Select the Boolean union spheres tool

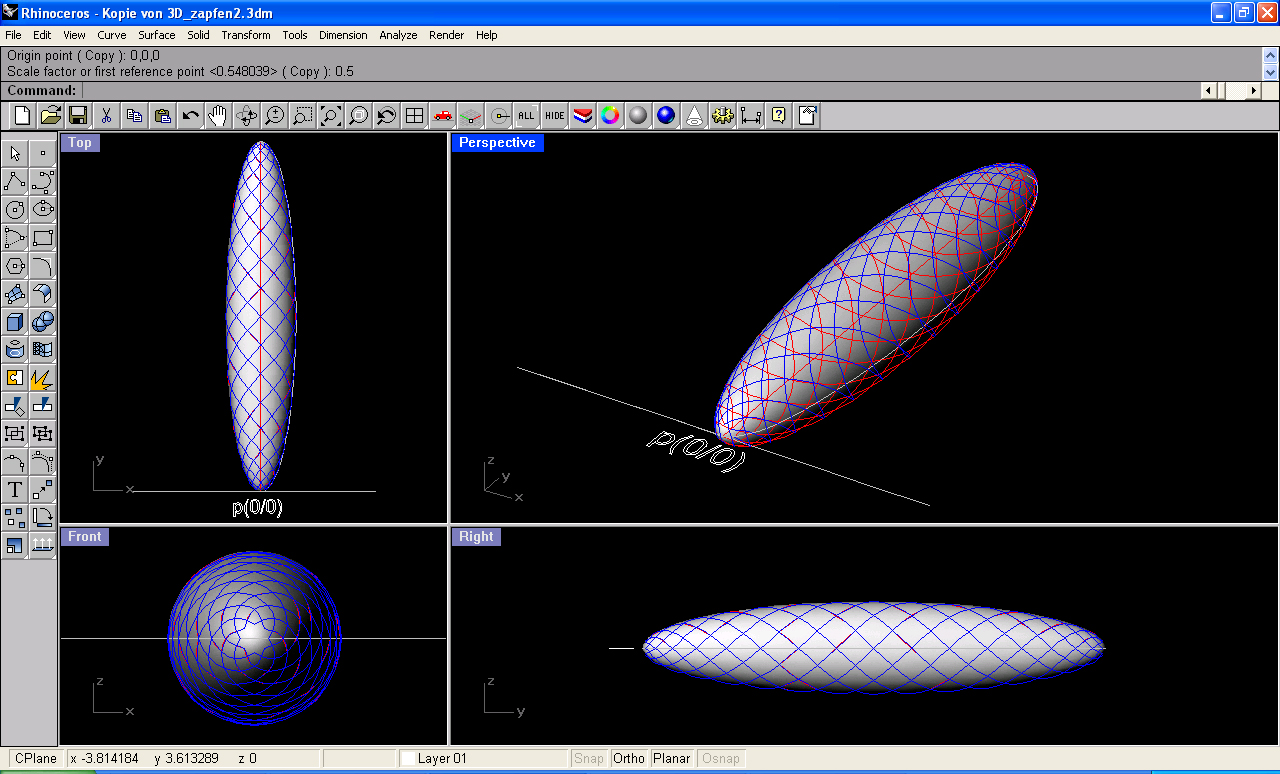coord(43,321)
